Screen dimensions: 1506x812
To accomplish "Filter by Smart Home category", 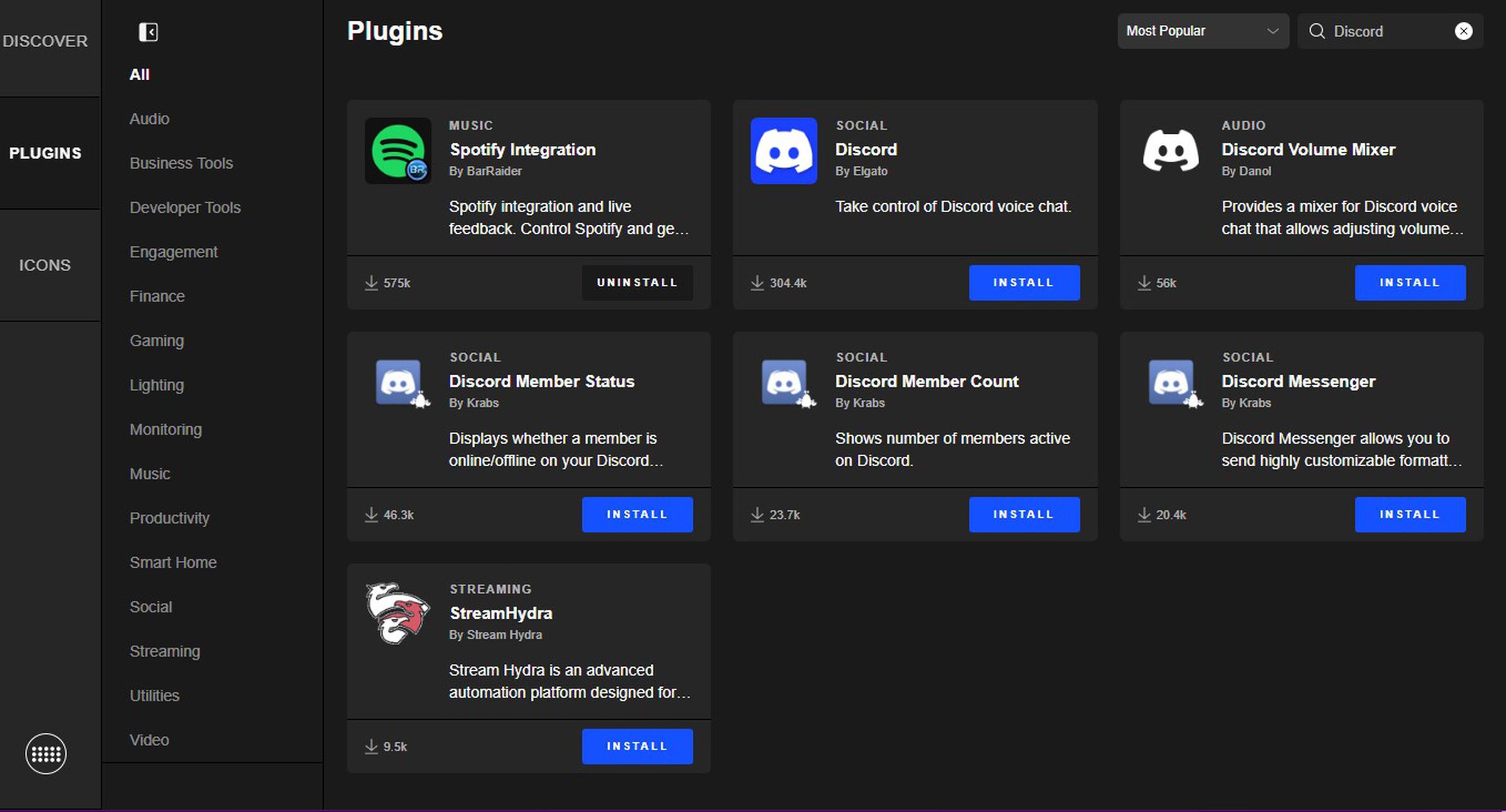I will pos(173,563).
